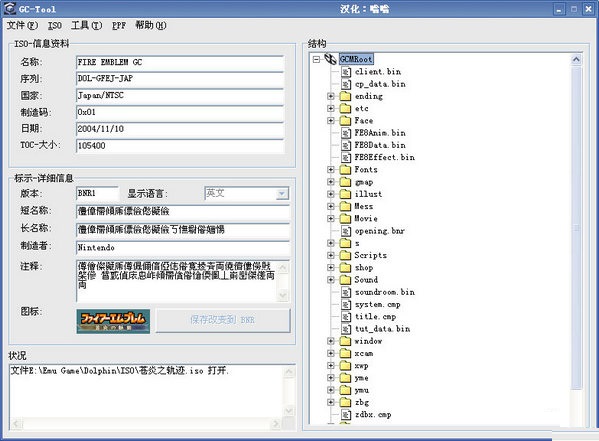The height and width of the screenshot is (441, 599).
Task: Expand the folder named s
Action: 331,243
